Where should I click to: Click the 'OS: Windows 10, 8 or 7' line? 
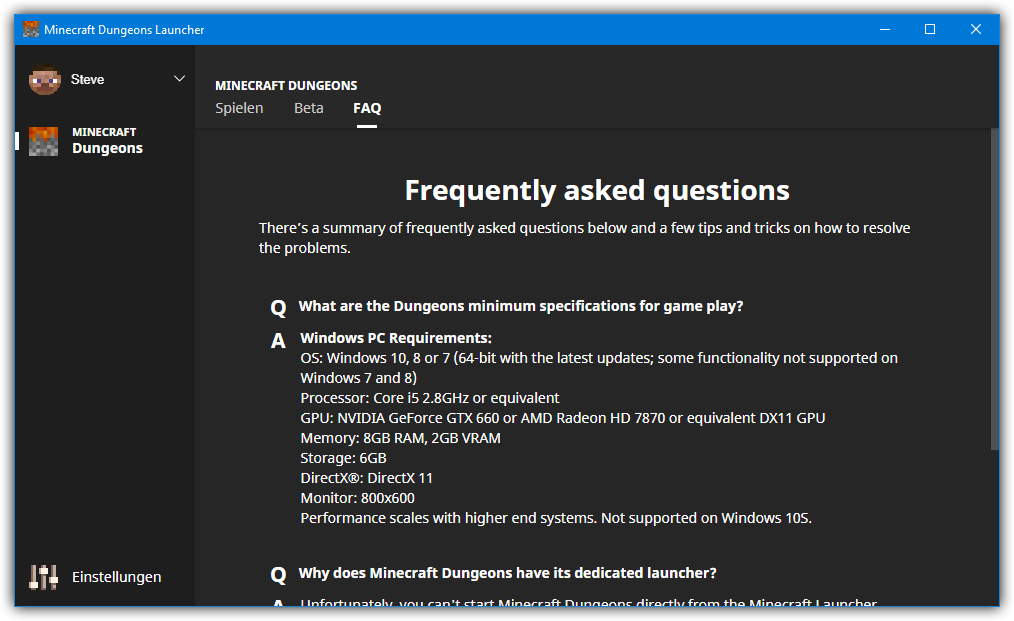point(599,367)
